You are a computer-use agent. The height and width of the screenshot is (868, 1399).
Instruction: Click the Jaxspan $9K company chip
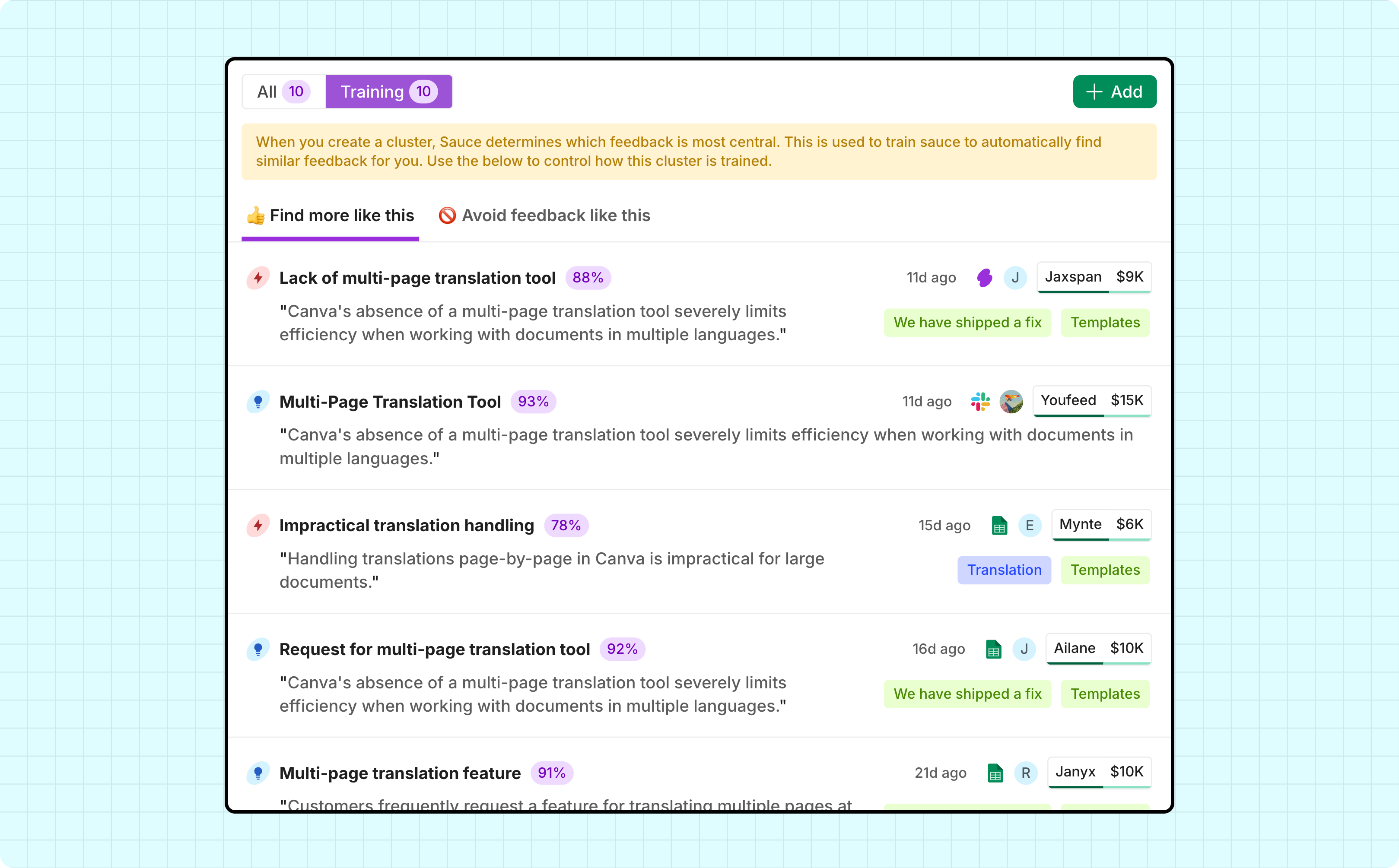tap(1094, 277)
